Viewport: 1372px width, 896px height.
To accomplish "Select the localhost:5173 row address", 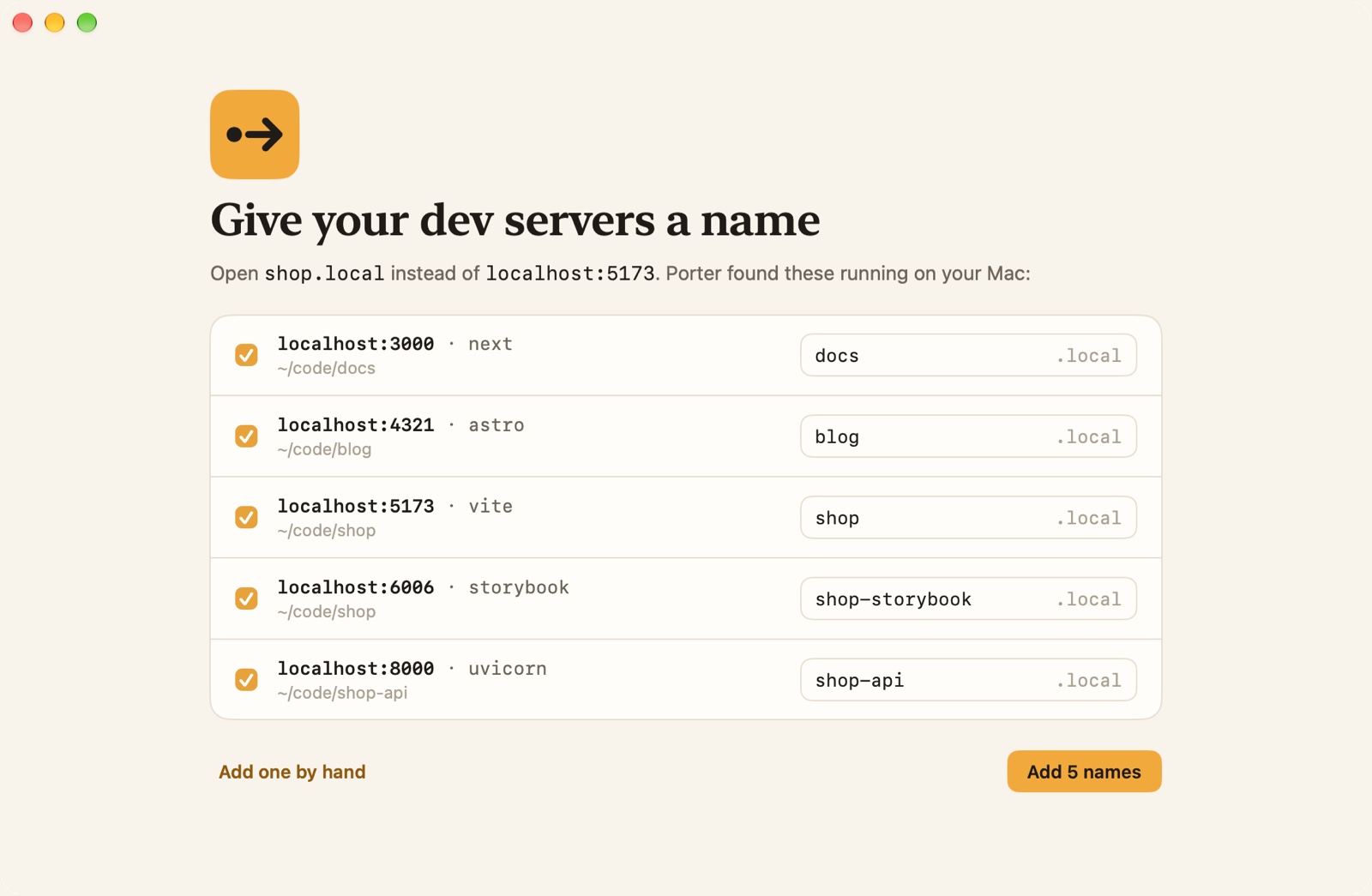I will click(356, 506).
